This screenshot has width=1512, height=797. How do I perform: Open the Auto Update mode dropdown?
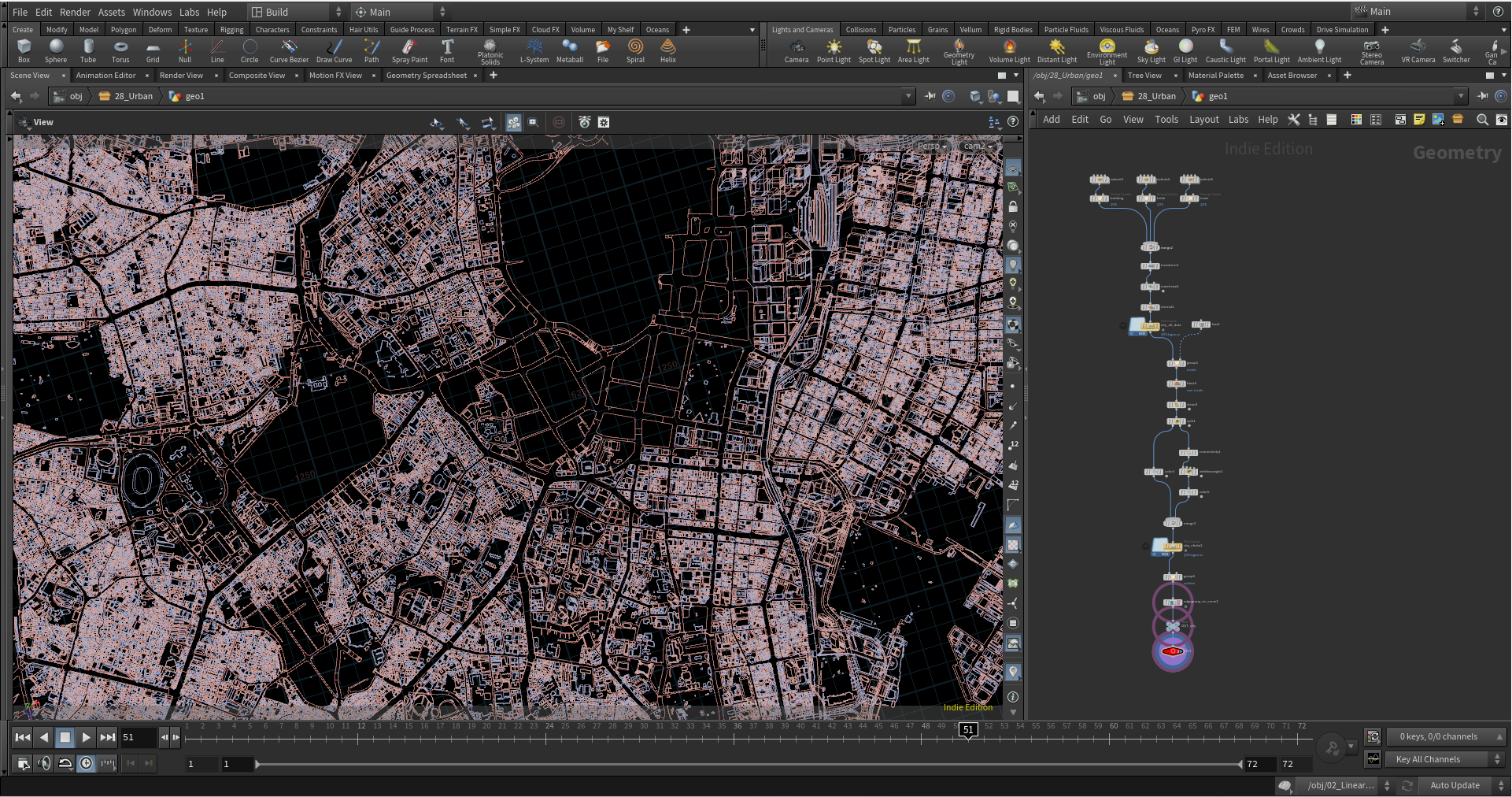pyautogui.click(x=1462, y=785)
